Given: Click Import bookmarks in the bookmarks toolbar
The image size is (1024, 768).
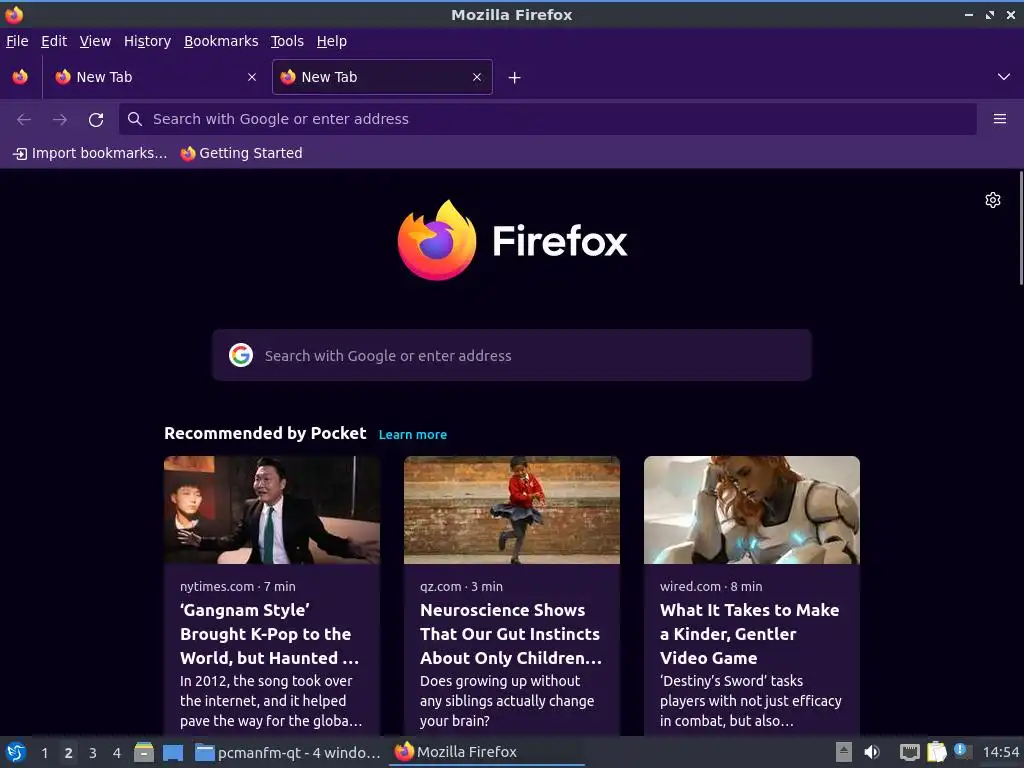Looking at the screenshot, I should pyautogui.click(x=90, y=153).
